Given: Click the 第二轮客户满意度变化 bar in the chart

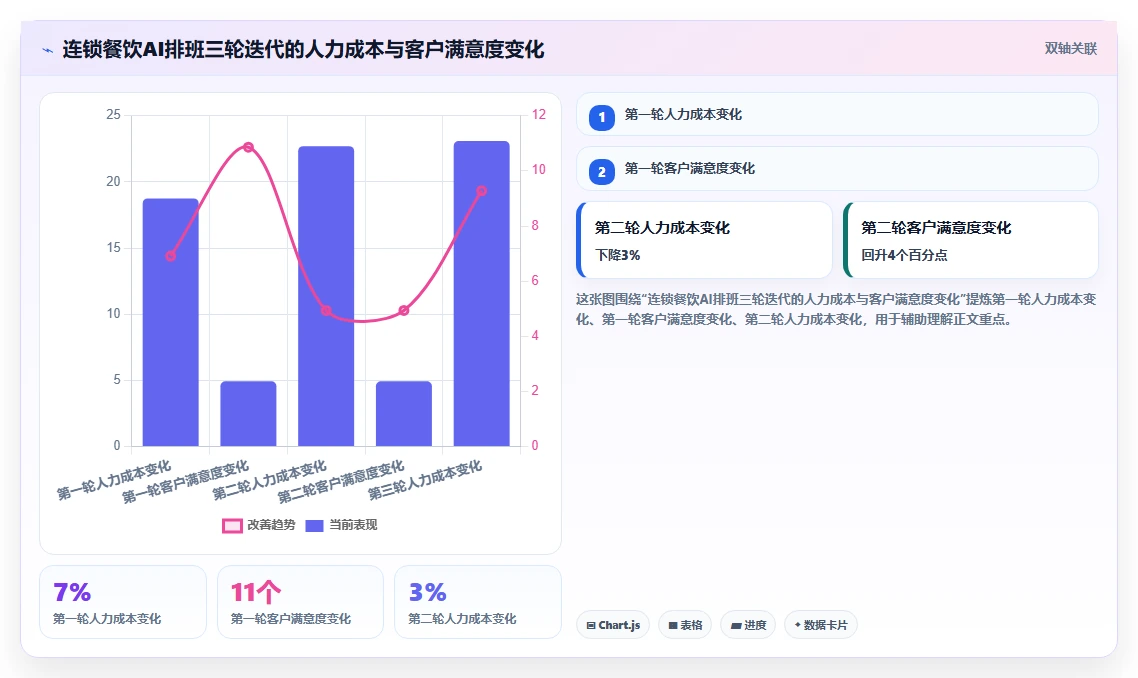Looking at the screenshot, I should point(404,414).
